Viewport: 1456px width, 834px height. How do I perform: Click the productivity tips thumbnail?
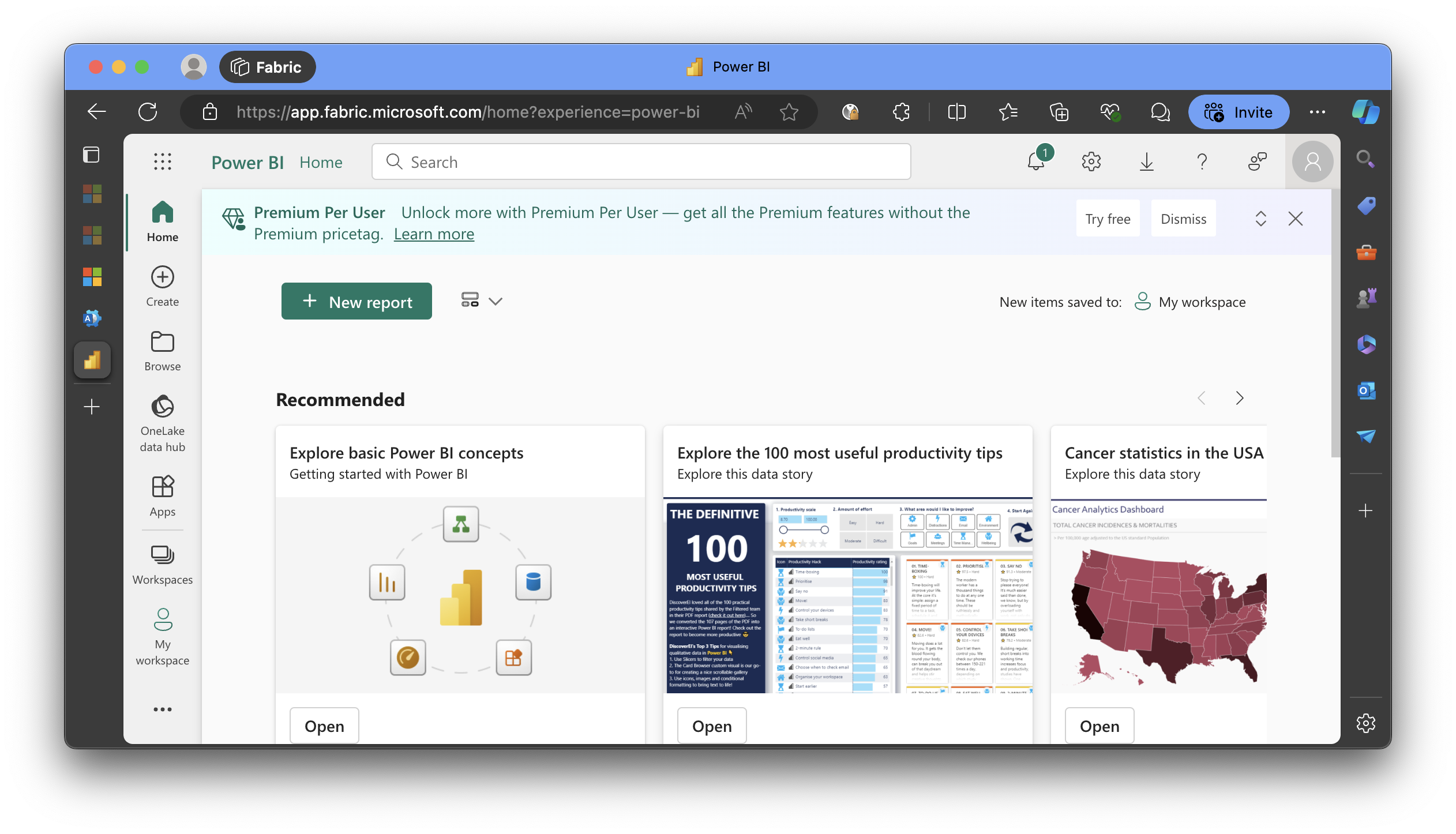coord(848,595)
